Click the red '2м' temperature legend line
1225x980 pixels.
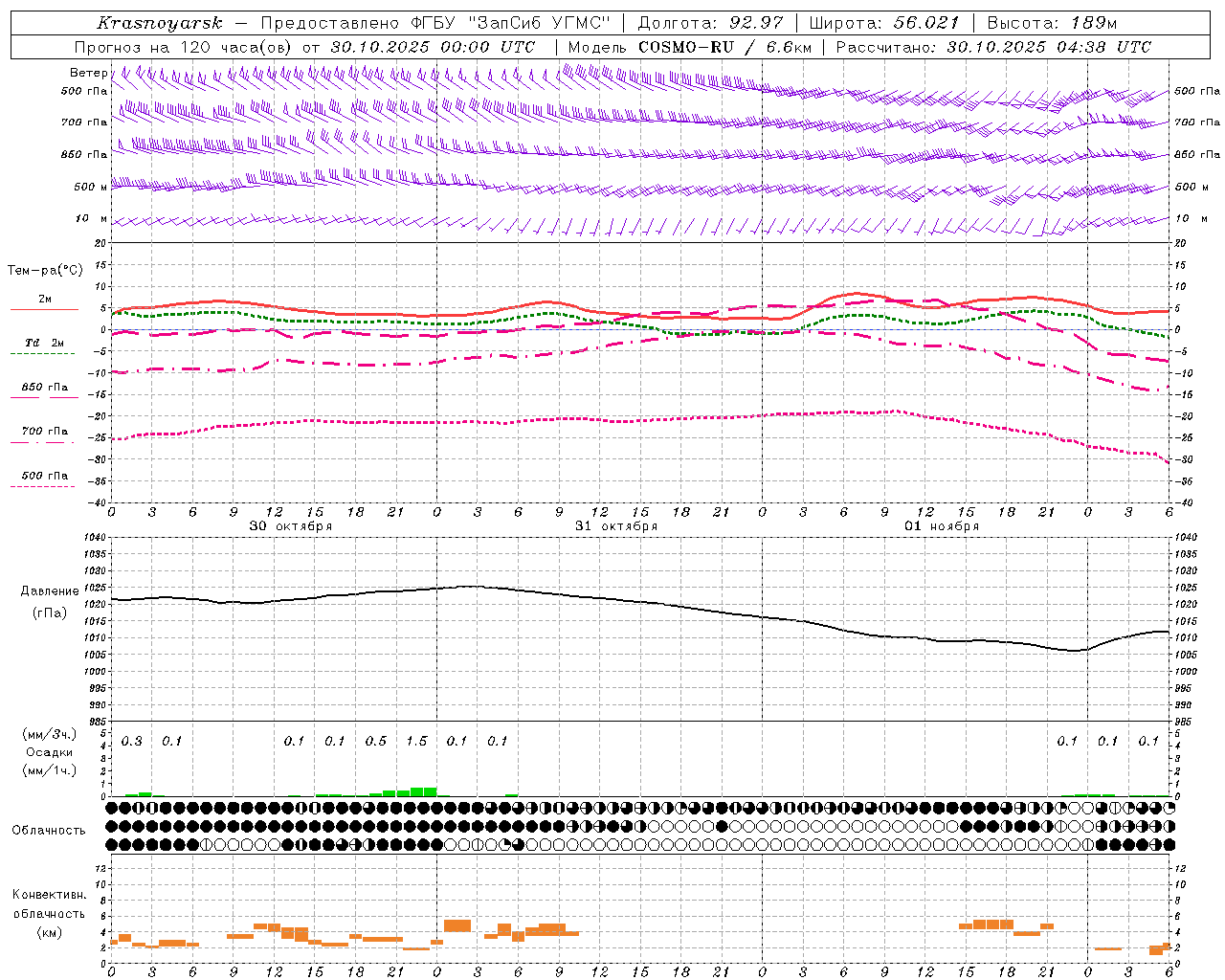click(44, 309)
